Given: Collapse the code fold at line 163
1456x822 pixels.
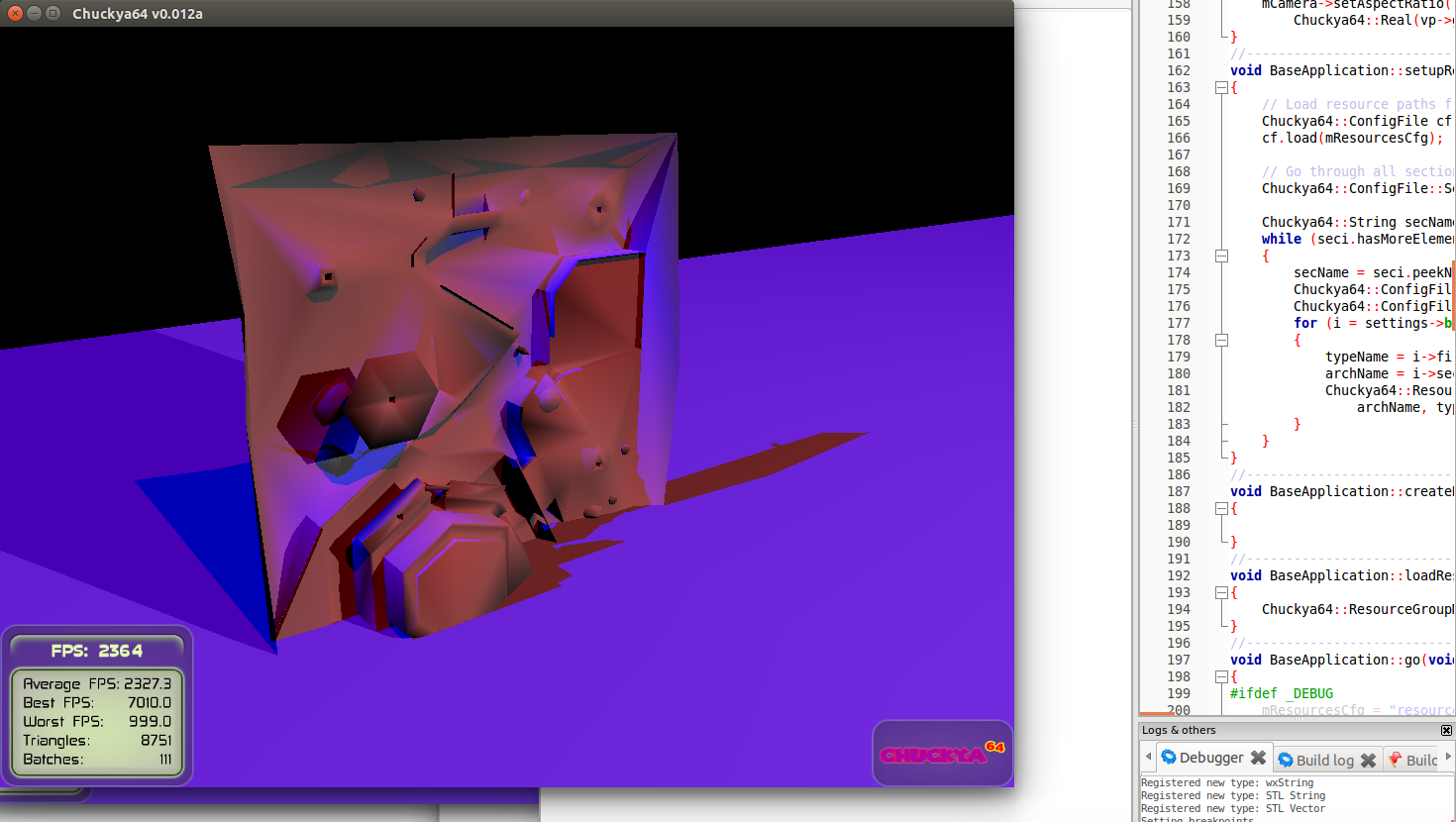Looking at the screenshot, I should pos(1222,88).
